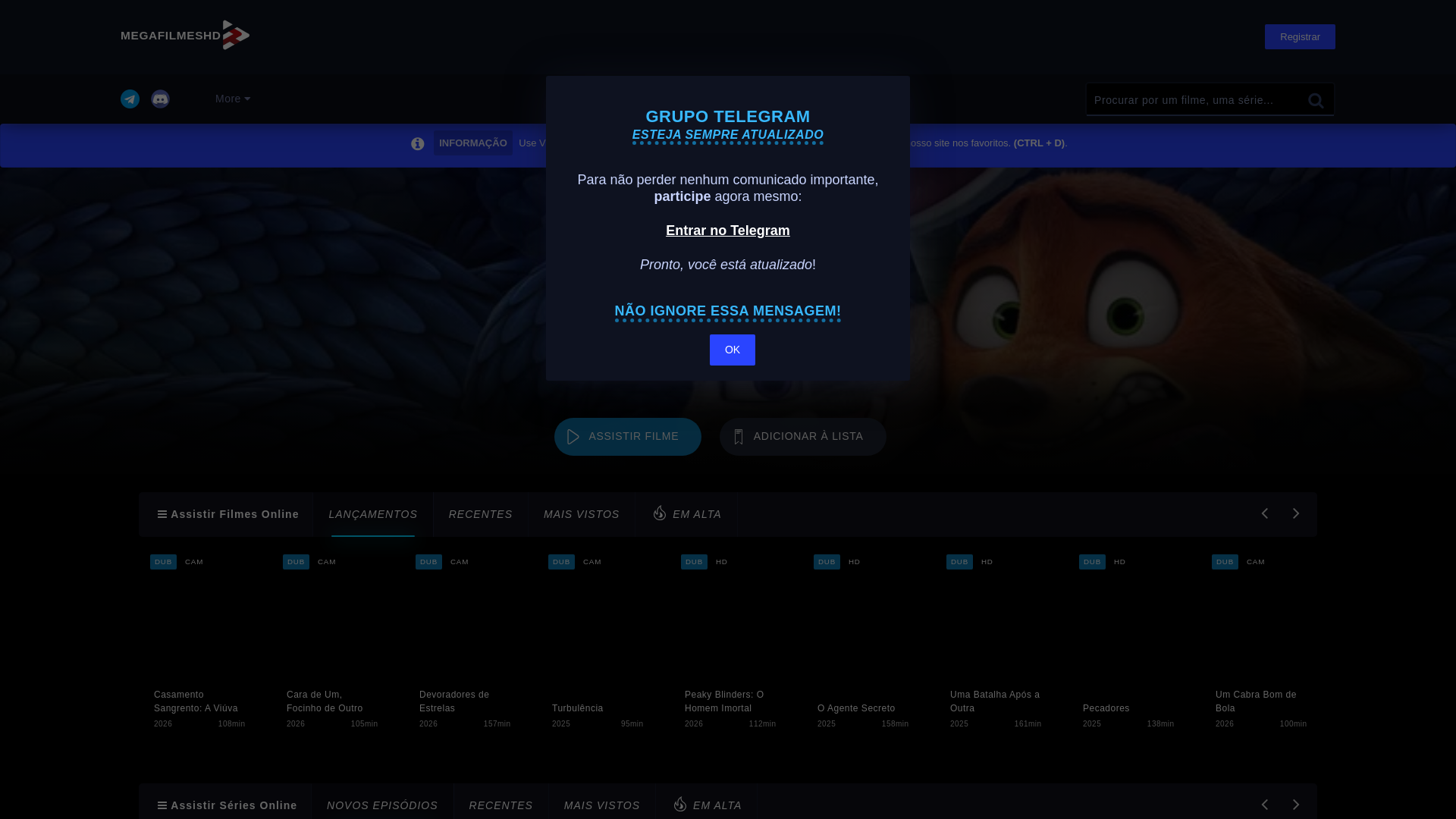Click the ASSISTIR FILME button

[628, 437]
